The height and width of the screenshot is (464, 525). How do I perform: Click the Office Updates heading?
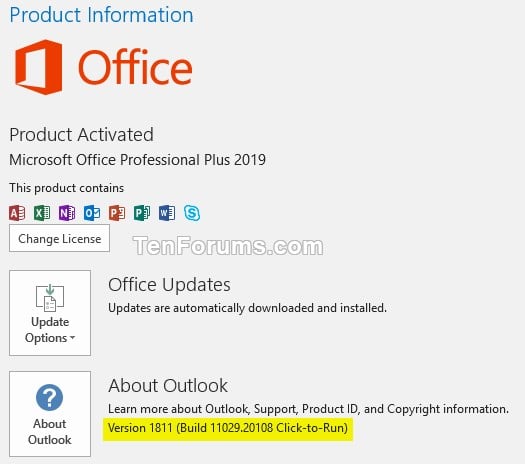point(169,285)
